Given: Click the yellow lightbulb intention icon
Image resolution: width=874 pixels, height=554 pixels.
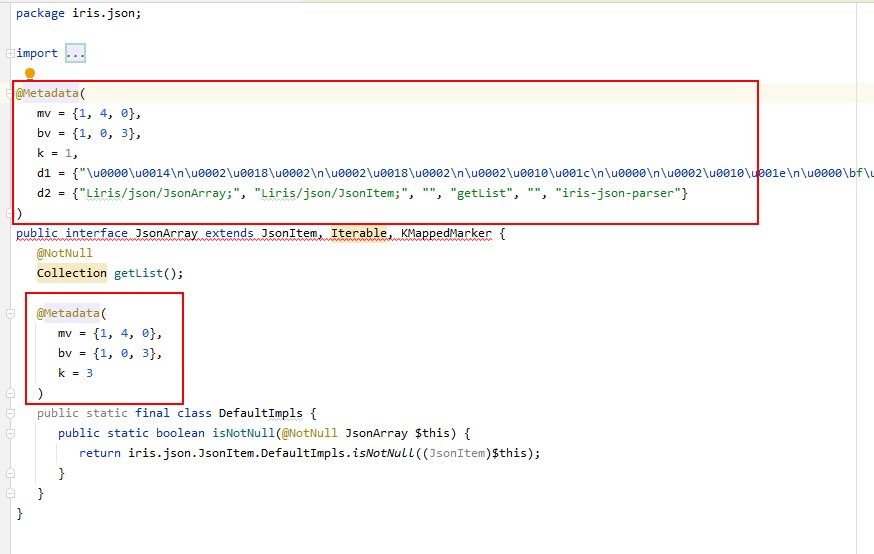Looking at the screenshot, I should [x=30, y=74].
